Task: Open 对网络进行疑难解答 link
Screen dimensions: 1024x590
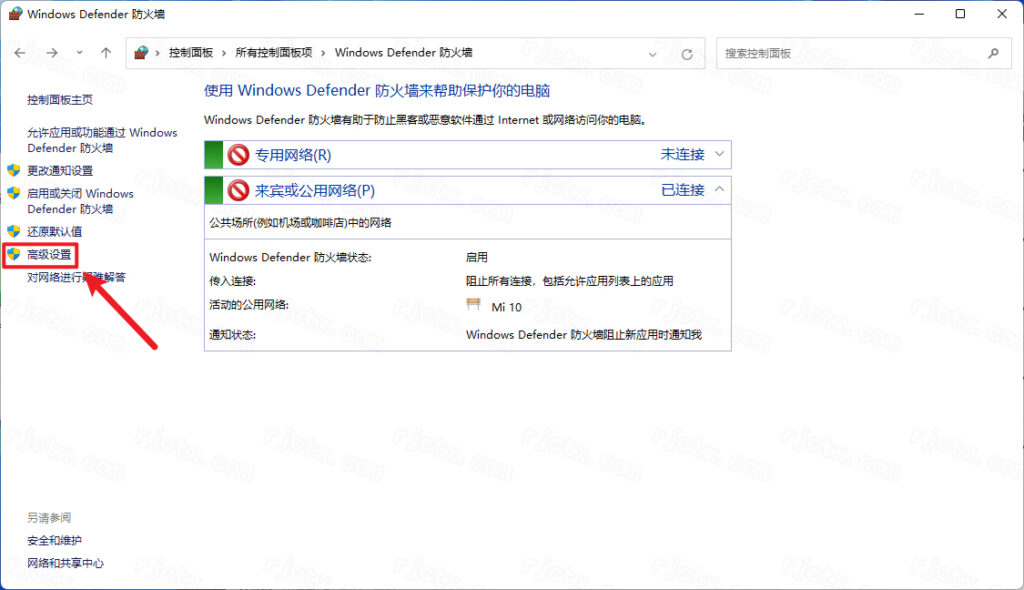Action: [76, 277]
